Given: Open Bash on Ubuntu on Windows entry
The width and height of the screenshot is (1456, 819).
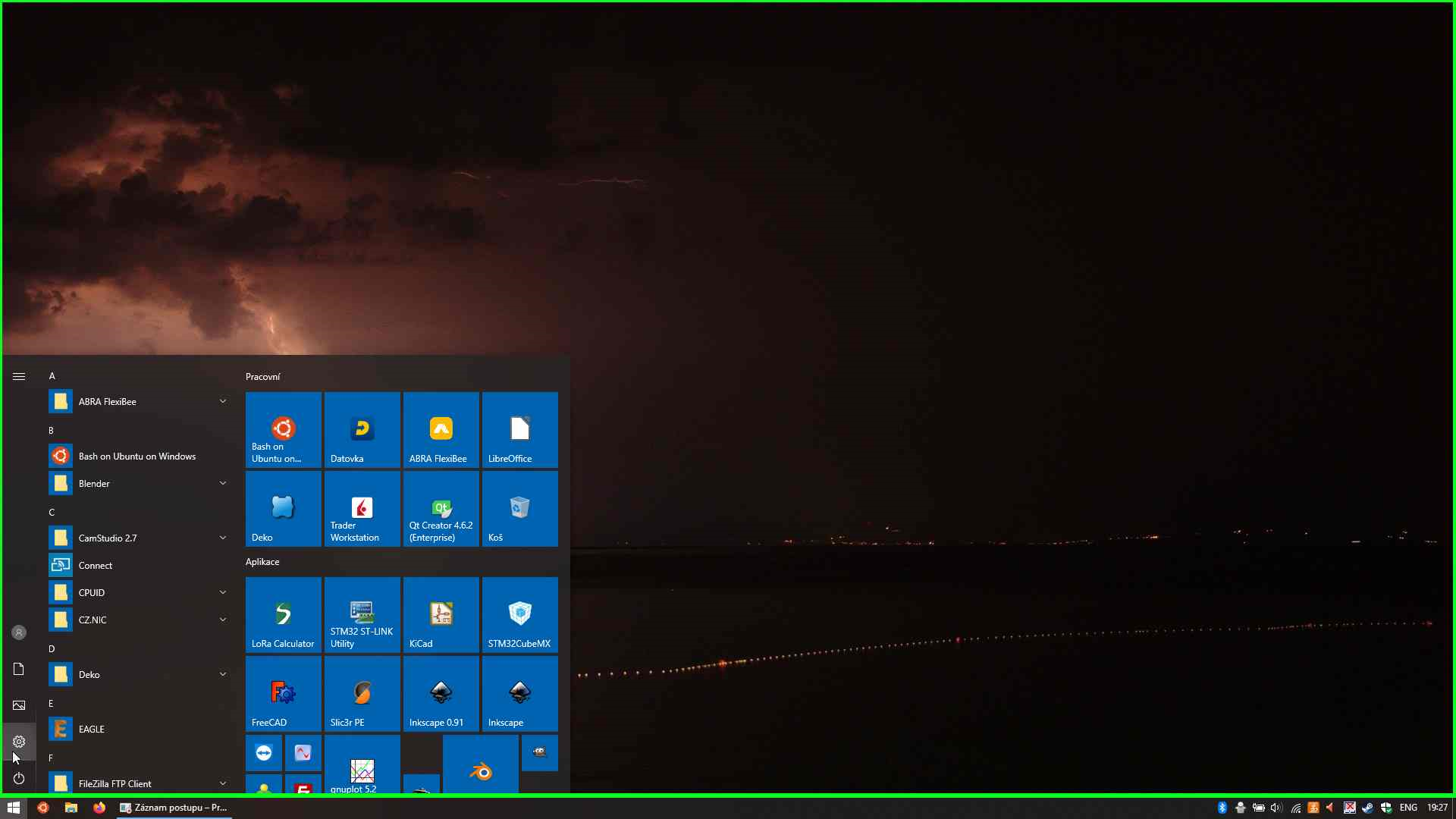Looking at the screenshot, I should pyautogui.click(x=136, y=456).
